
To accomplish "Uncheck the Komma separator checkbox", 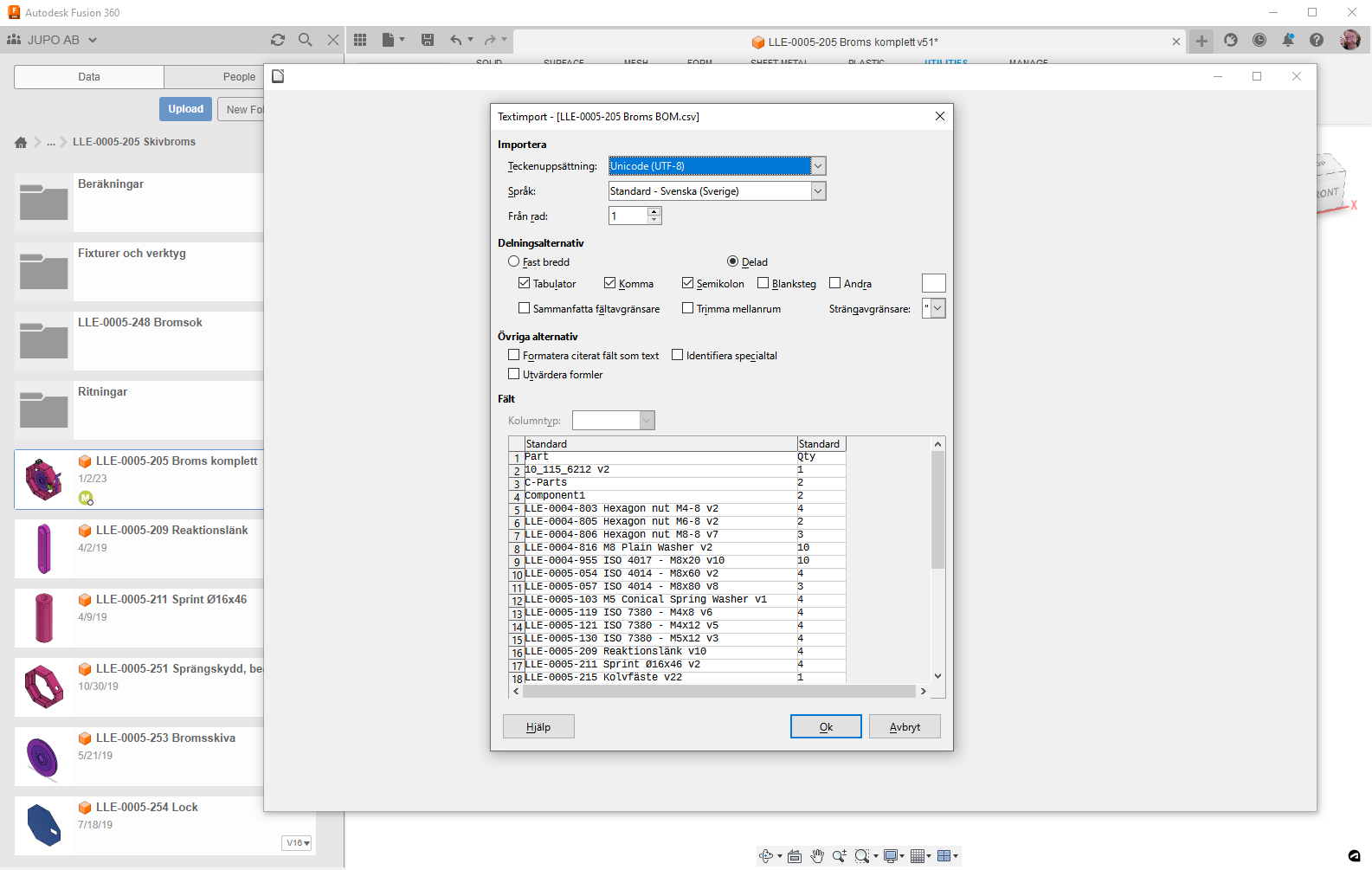I will pos(609,283).
